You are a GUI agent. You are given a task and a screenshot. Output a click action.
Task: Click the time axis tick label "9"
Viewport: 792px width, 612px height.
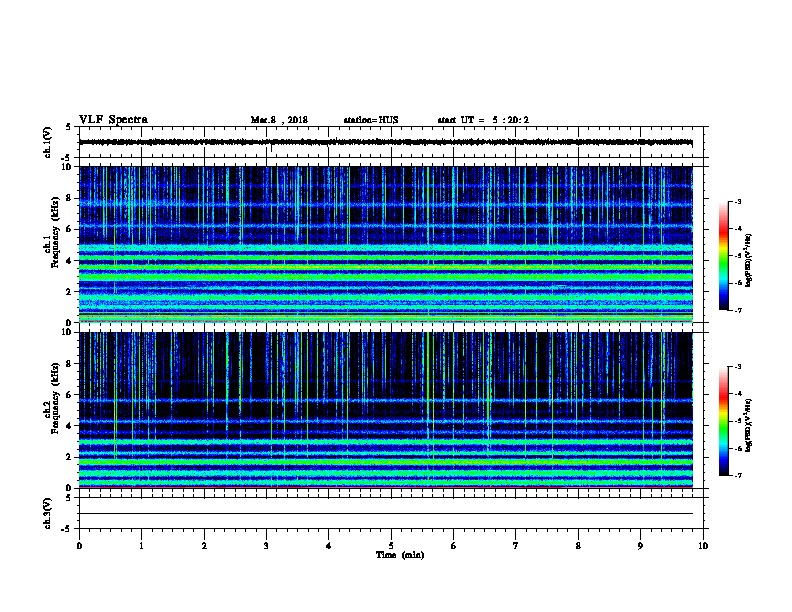tap(640, 546)
